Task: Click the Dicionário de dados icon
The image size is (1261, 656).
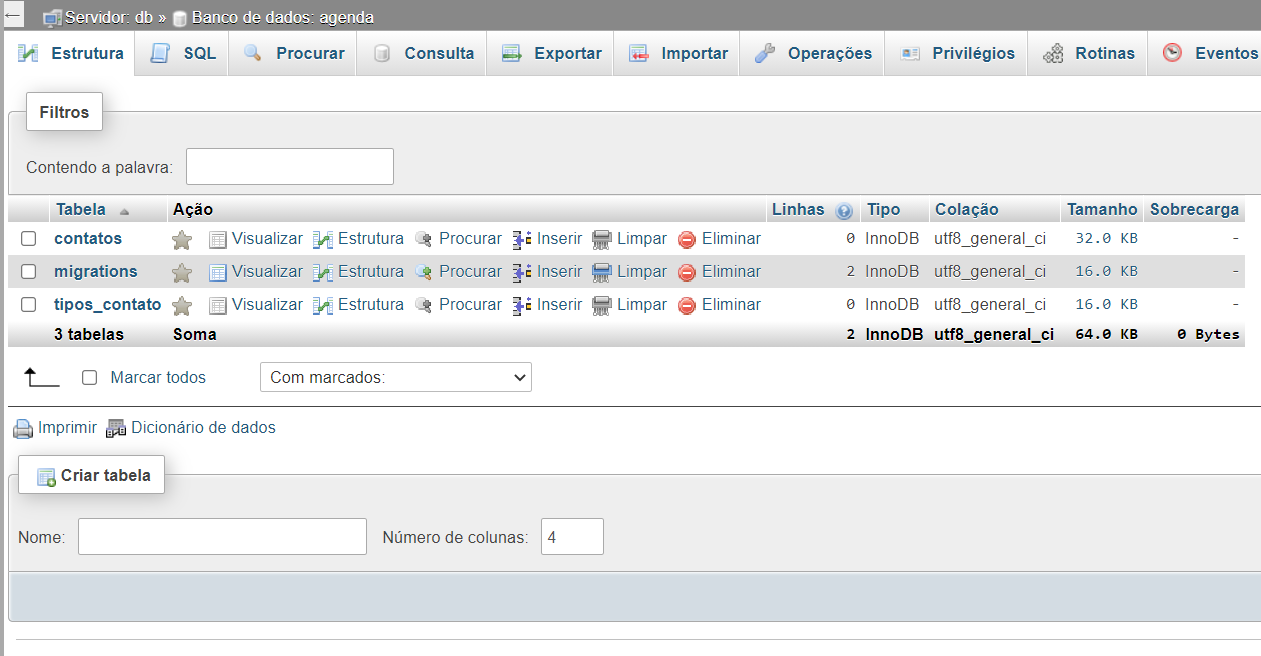Action: click(116, 428)
